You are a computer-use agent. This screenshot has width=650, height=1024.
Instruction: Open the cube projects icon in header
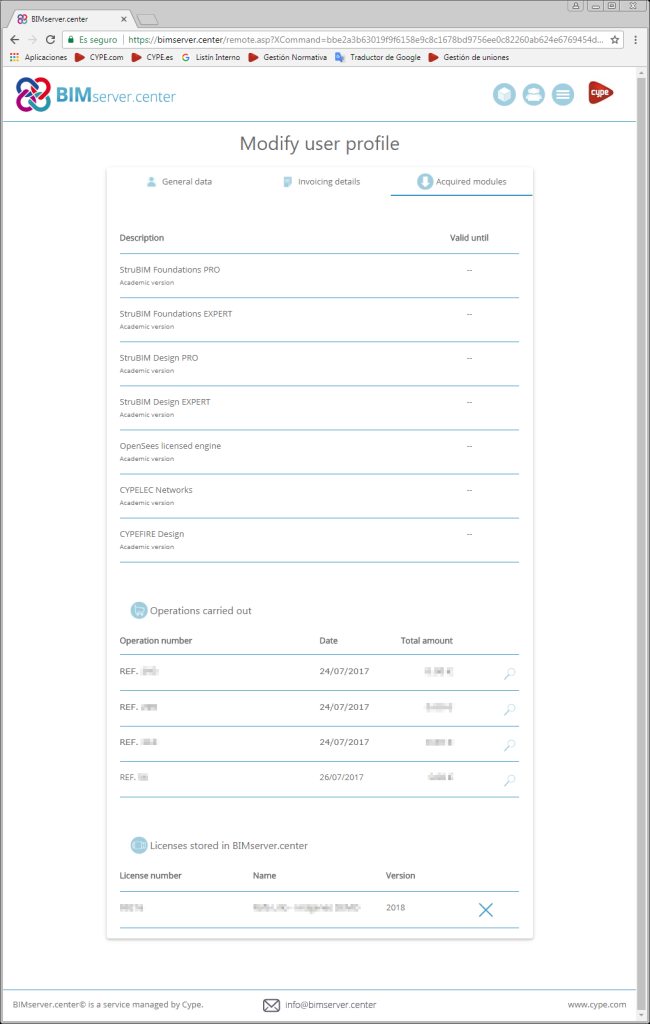click(504, 95)
